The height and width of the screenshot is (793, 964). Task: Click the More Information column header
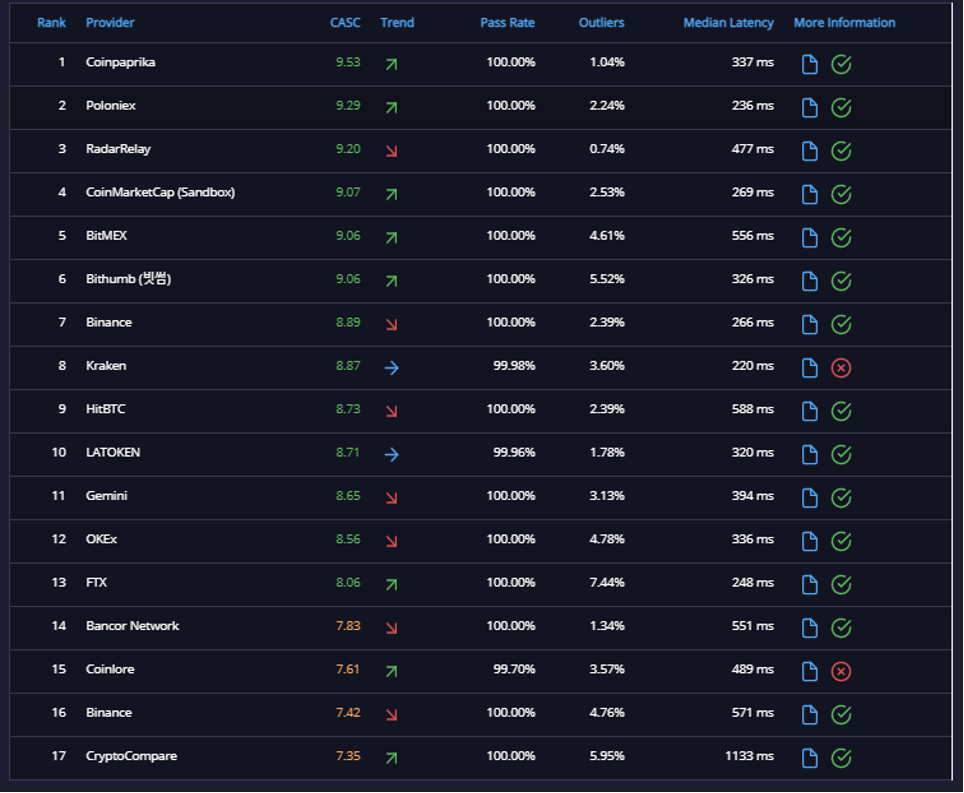coord(844,23)
